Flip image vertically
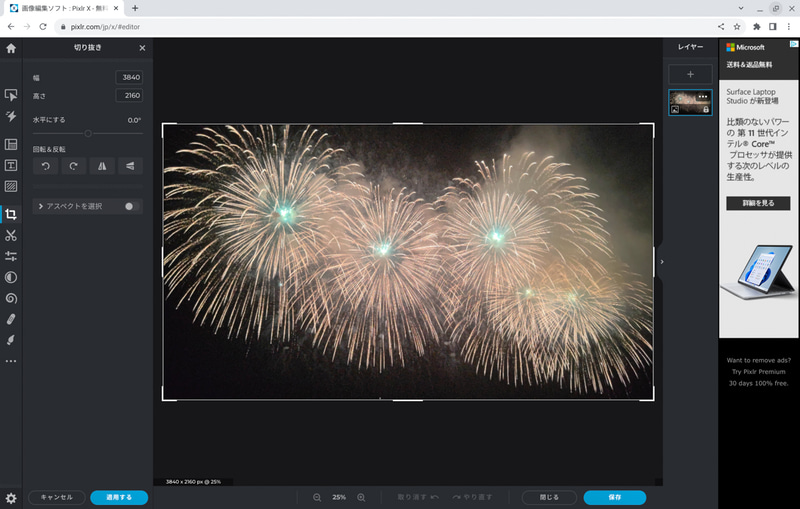The height and width of the screenshot is (509, 800). coord(130,166)
